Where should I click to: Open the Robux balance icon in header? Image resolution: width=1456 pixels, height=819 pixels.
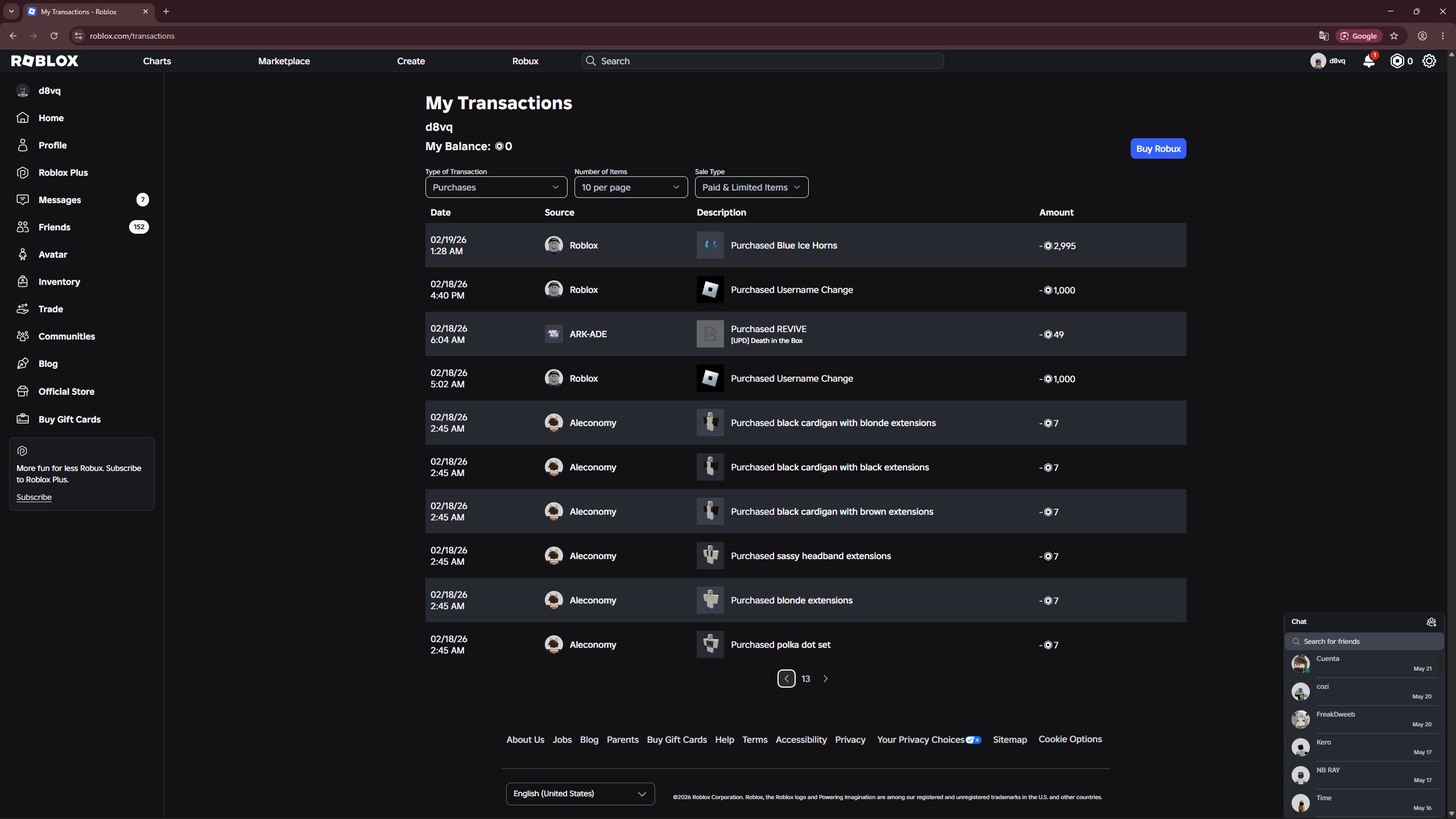click(1397, 61)
